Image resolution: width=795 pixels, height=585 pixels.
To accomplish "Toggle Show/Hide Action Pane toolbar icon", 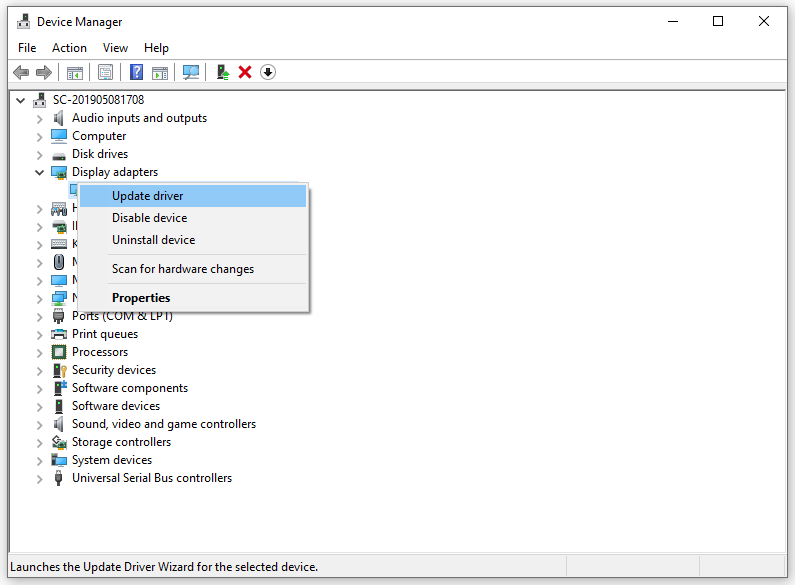I will pyautogui.click(x=160, y=72).
